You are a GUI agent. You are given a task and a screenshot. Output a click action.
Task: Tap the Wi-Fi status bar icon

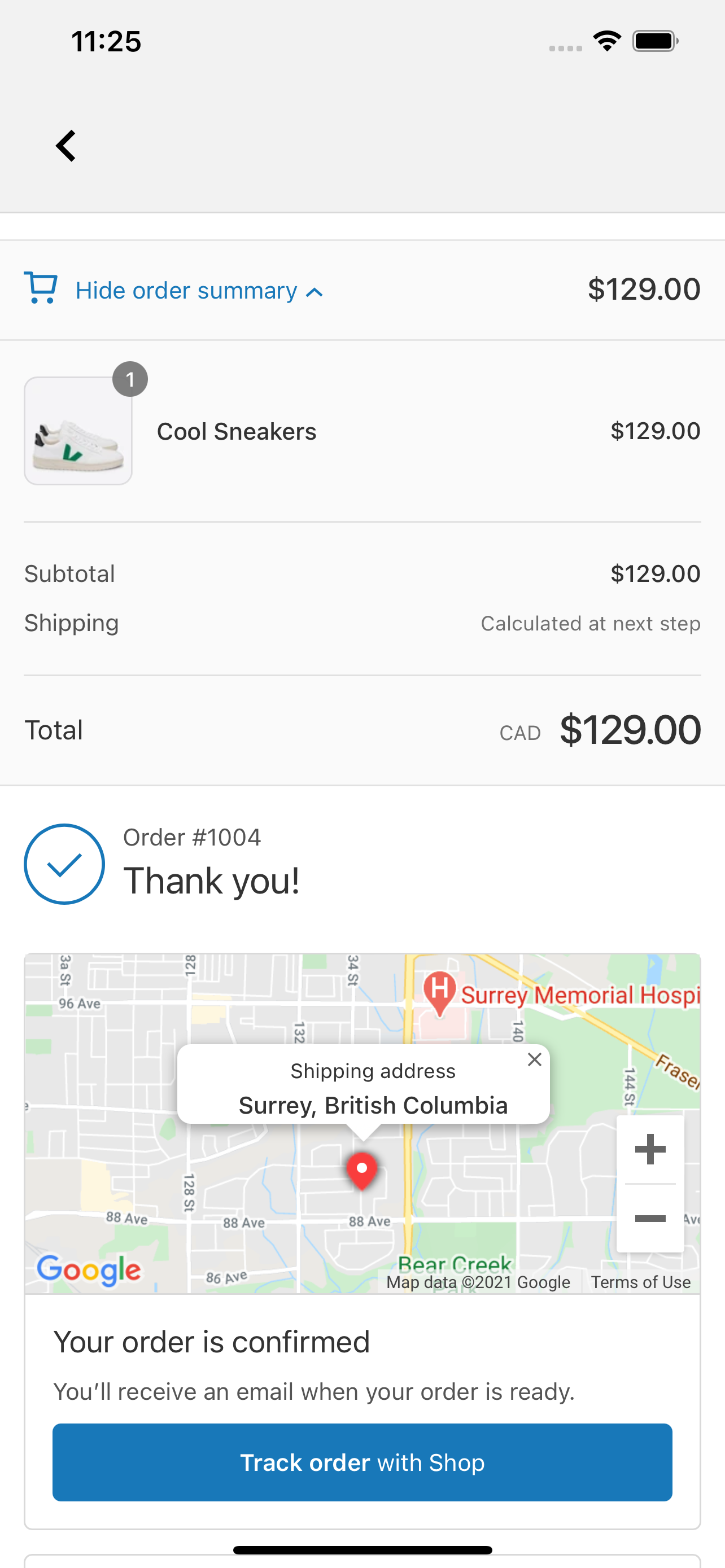click(x=607, y=41)
